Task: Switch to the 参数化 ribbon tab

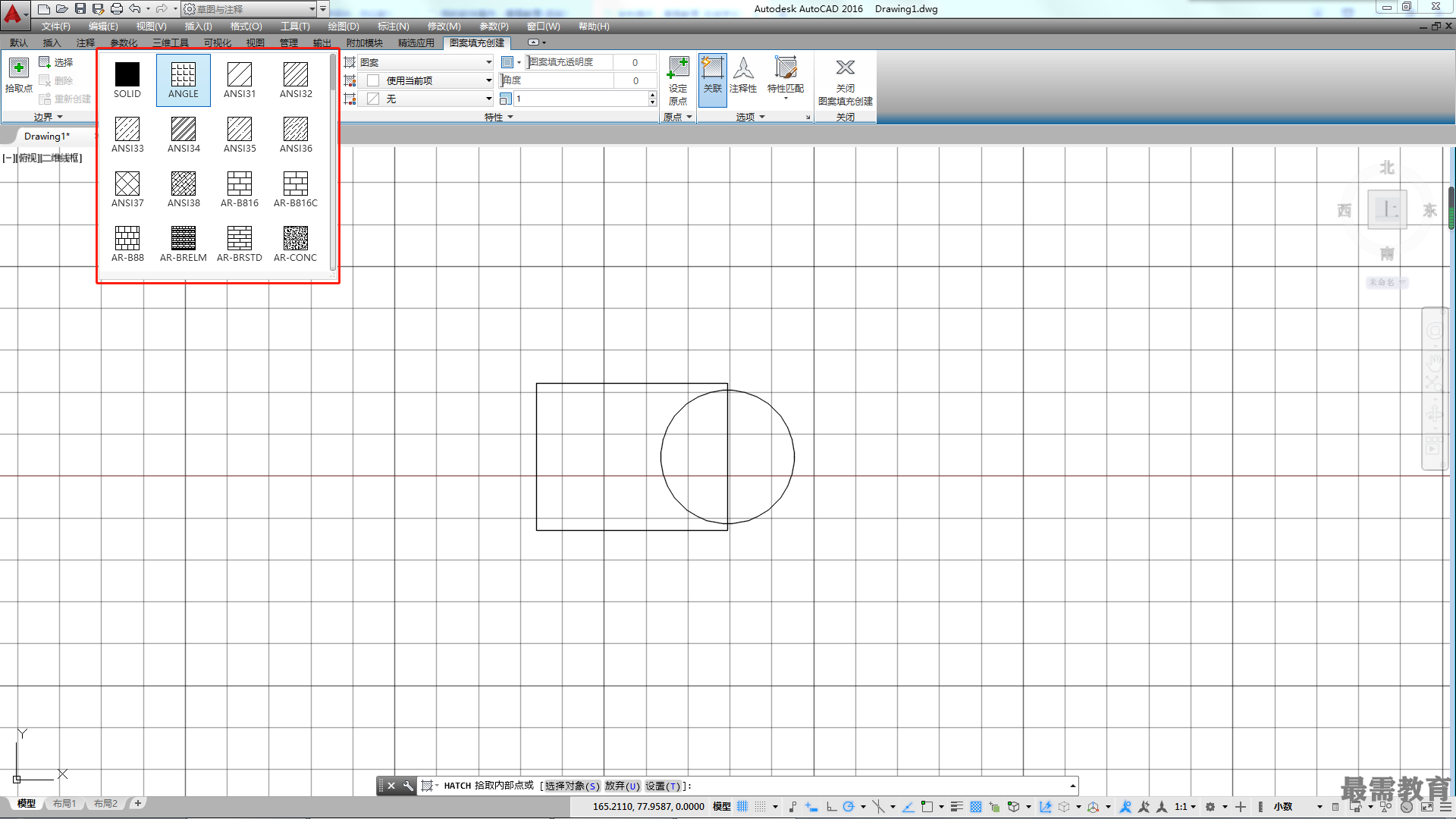Action: (124, 42)
